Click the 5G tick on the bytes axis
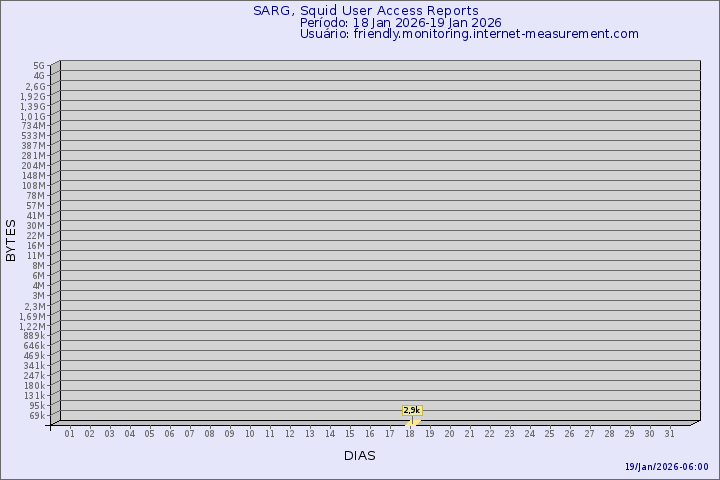 [39, 66]
